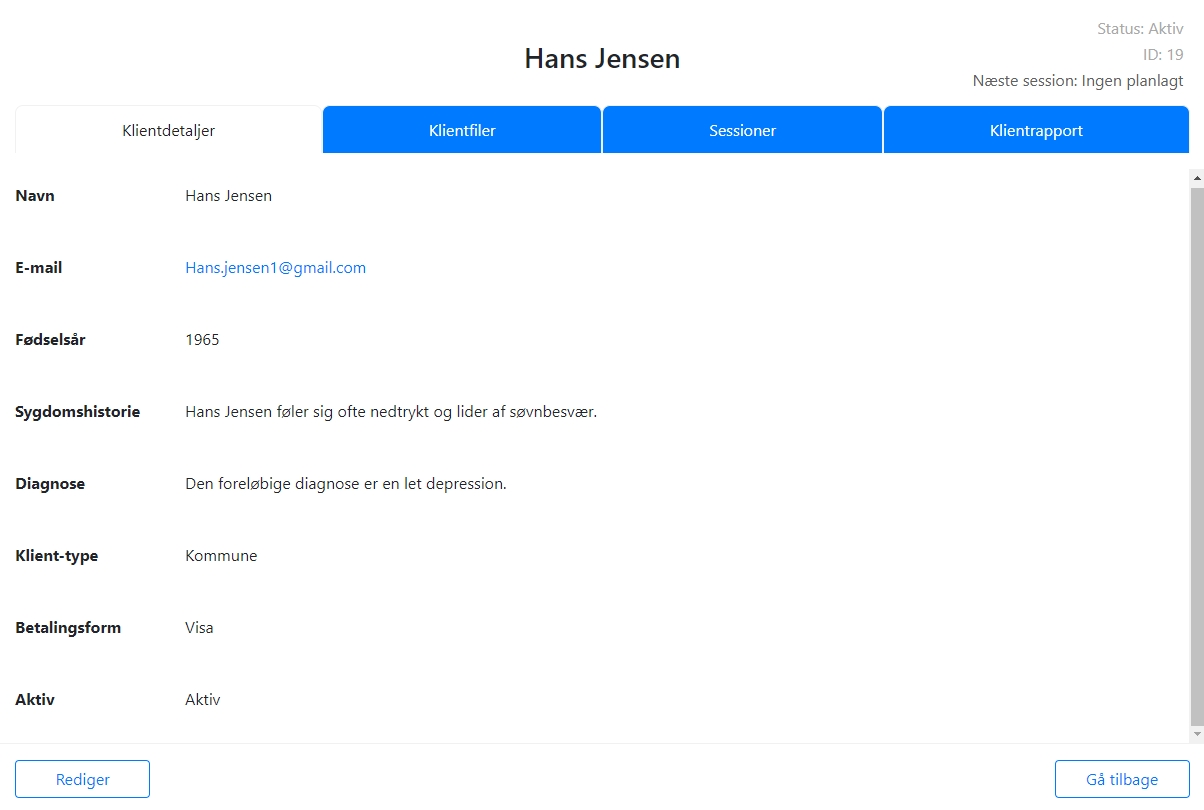Click the Kommune client type value
Screen dimensions: 1204x810
(x=221, y=556)
